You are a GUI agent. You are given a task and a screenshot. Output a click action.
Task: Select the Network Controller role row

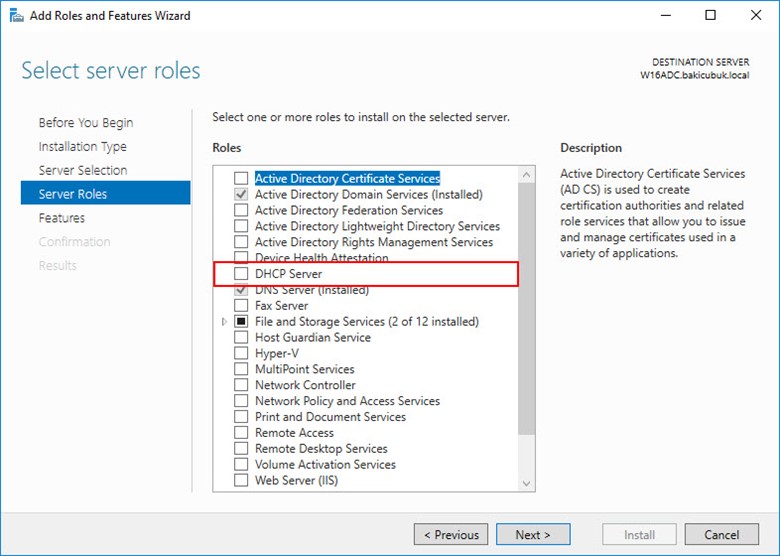[x=305, y=385]
